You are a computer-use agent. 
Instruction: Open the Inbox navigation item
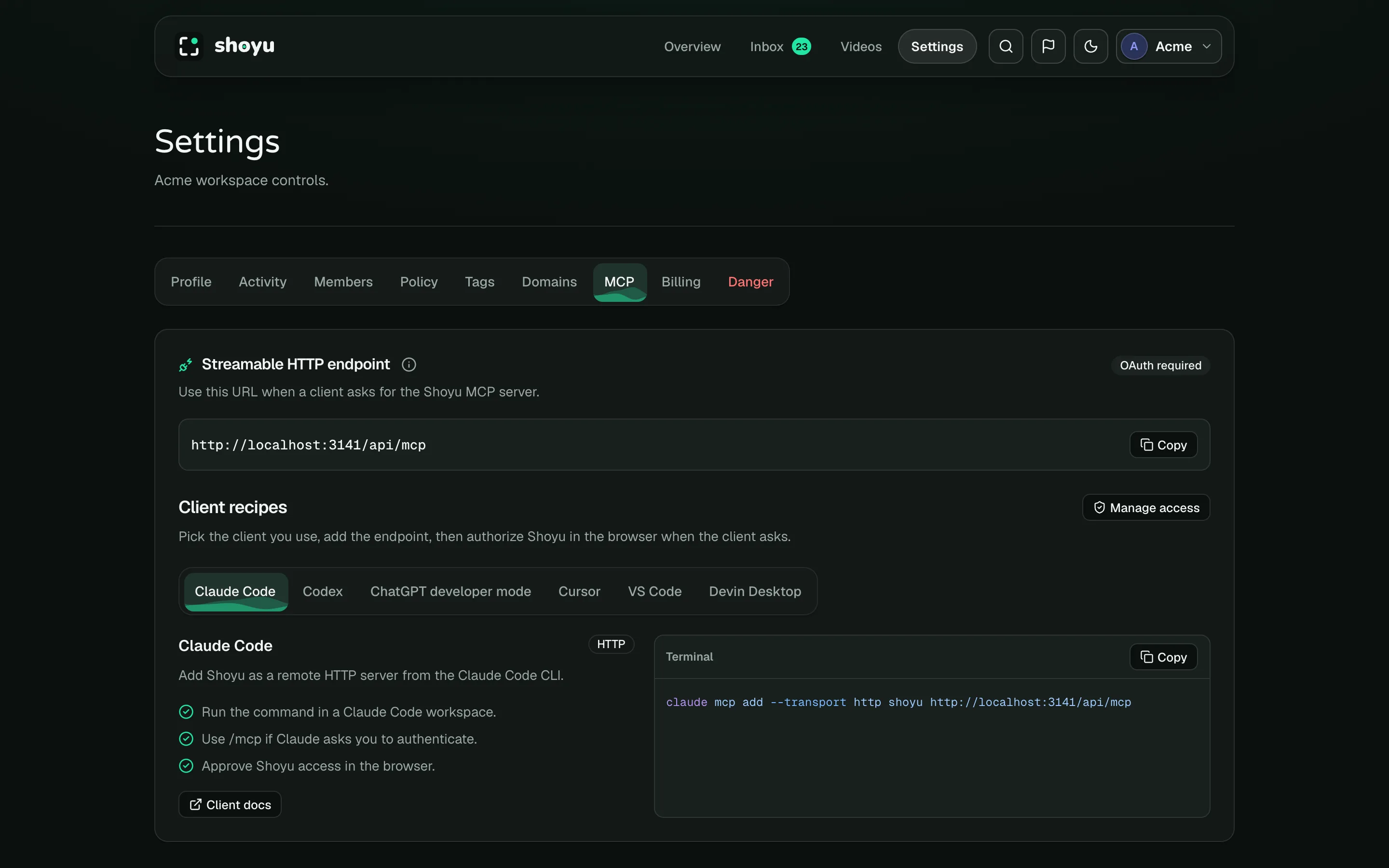coord(780,46)
